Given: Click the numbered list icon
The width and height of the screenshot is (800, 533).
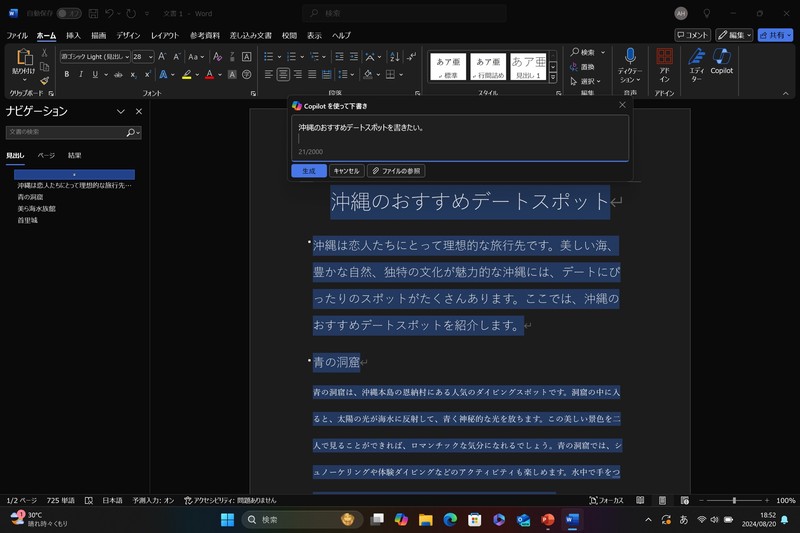Looking at the screenshot, I should tap(291, 57).
